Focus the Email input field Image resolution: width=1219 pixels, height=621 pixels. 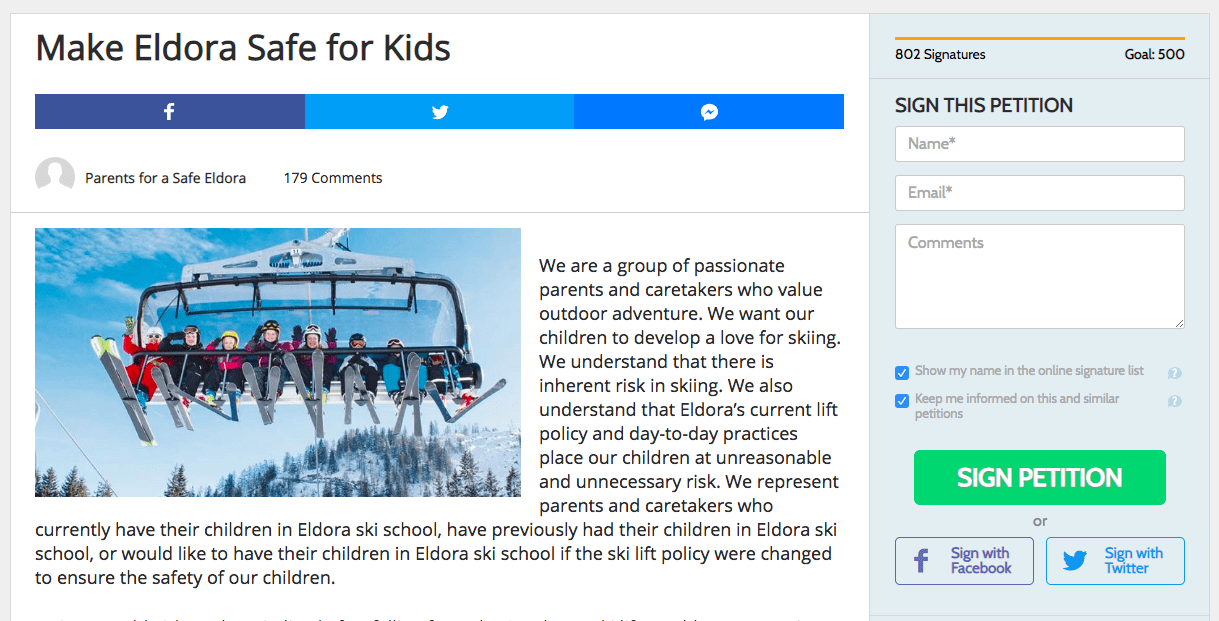point(1040,193)
